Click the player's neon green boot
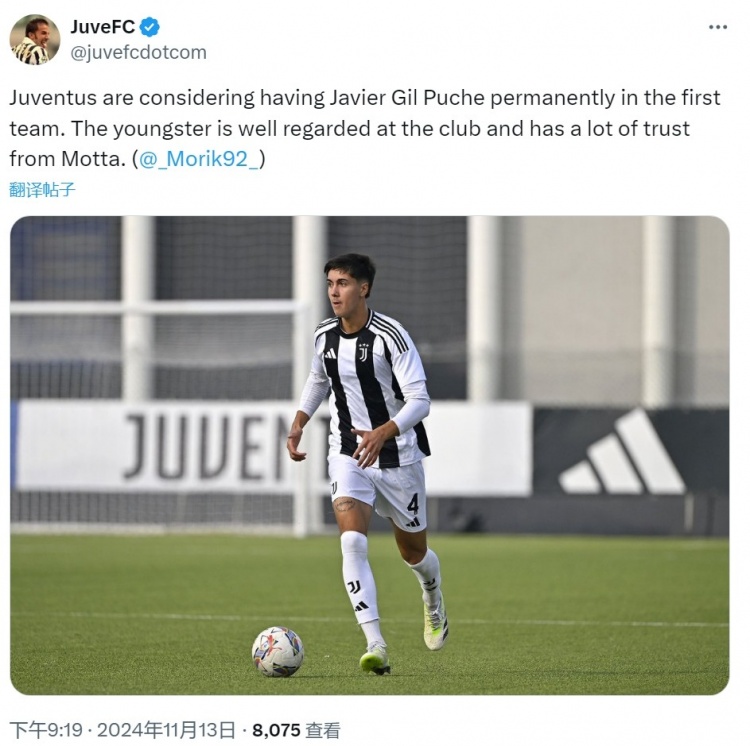The height and width of the screenshot is (746, 750). (375, 659)
